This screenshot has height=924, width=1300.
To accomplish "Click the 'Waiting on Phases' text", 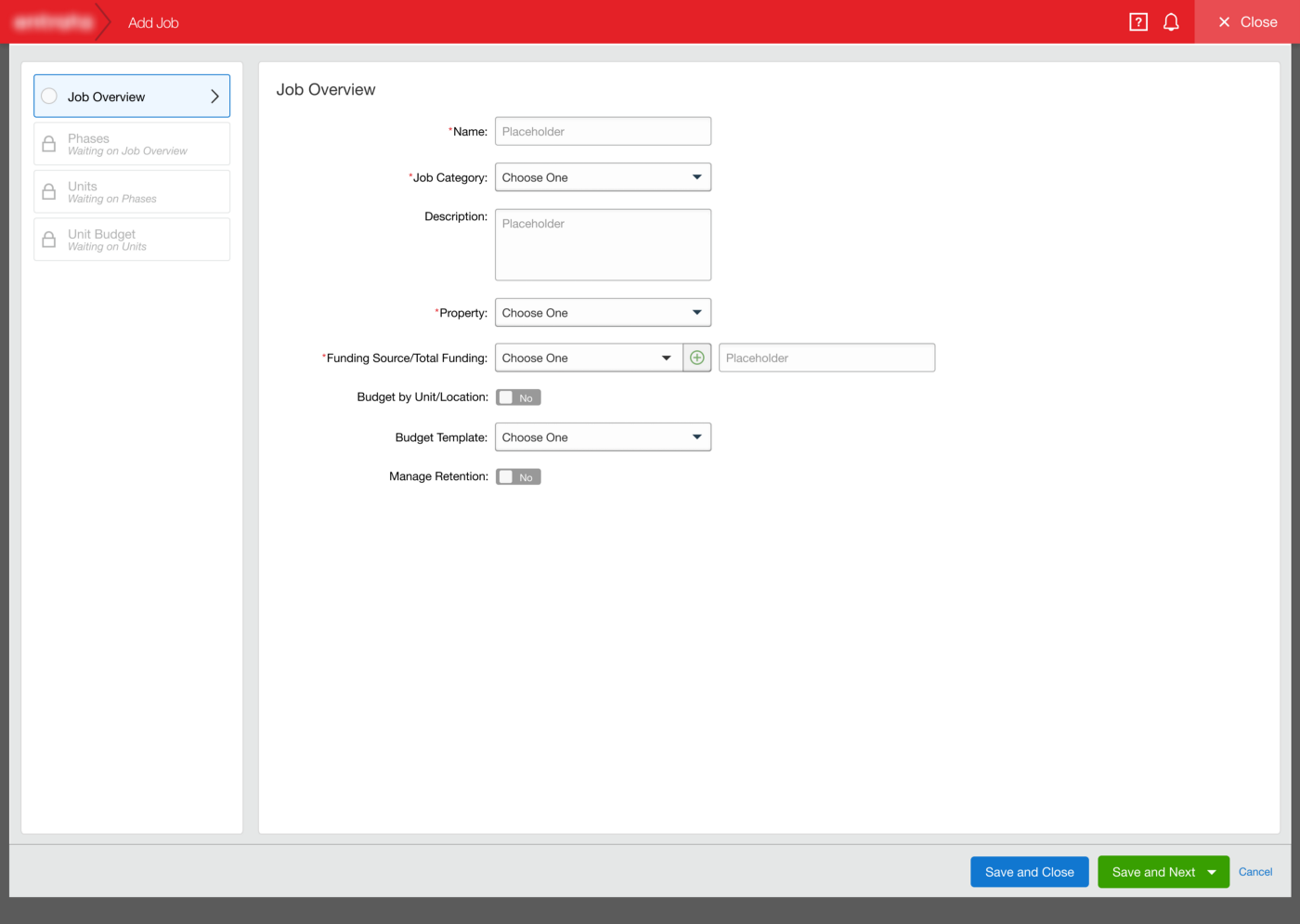I will [112, 199].
